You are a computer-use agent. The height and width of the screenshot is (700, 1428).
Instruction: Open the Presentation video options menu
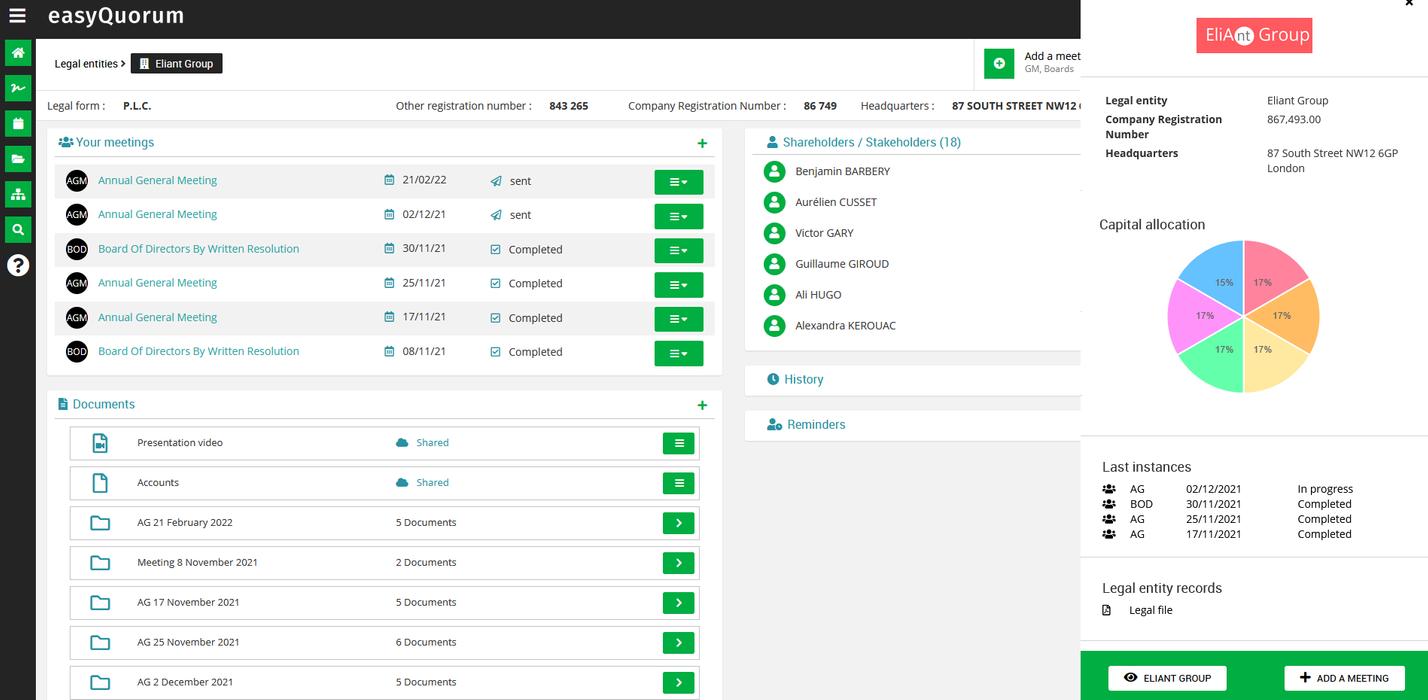[678, 443]
